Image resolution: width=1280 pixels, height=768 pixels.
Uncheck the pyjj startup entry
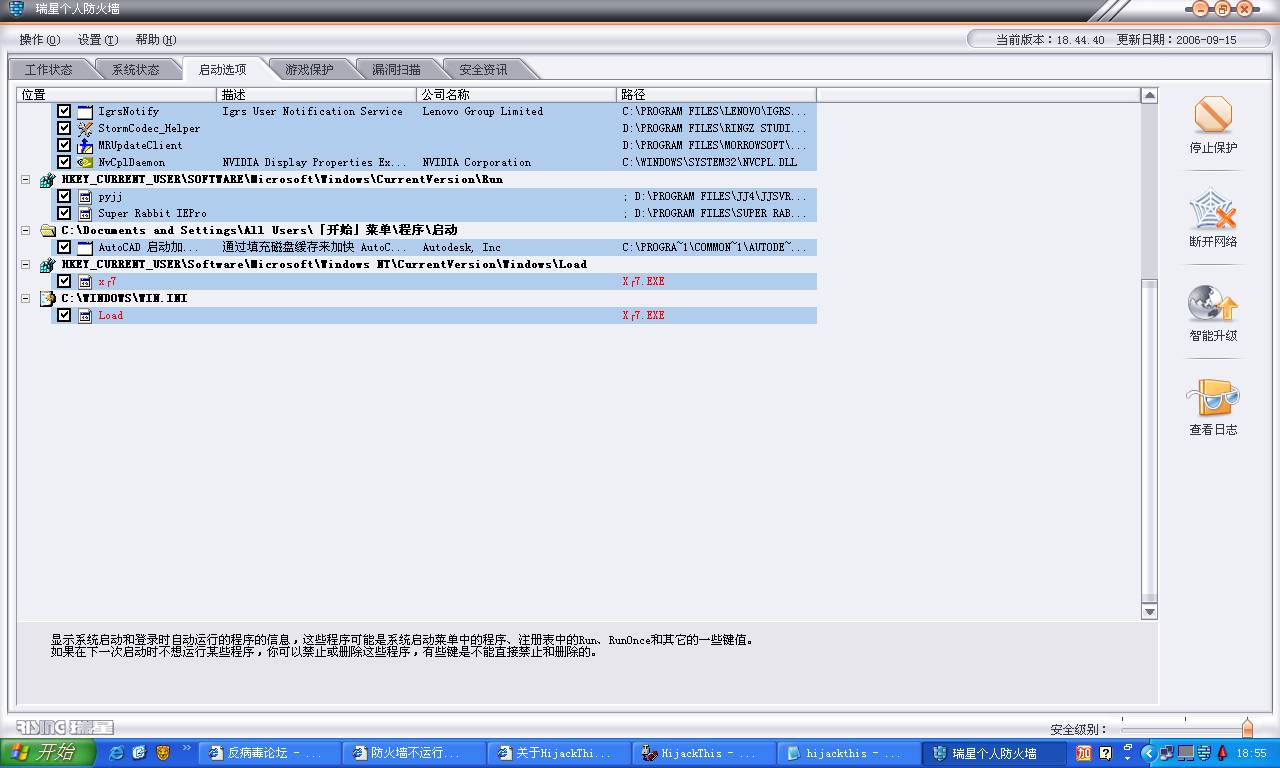[x=64, y=197]
